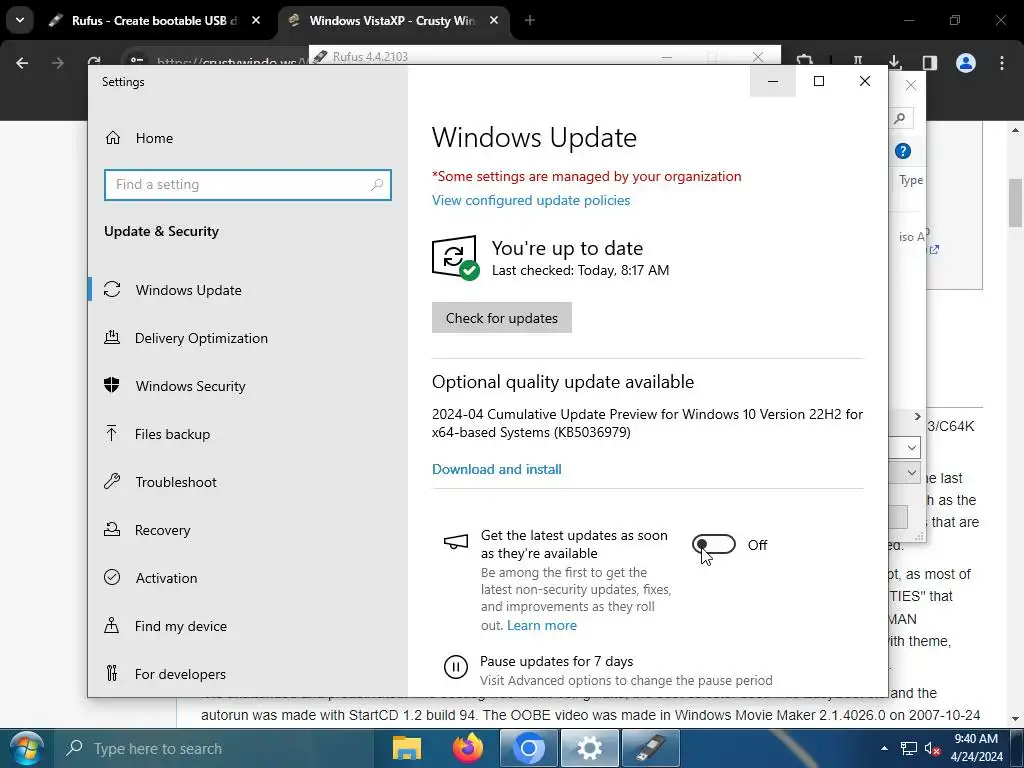Expand second dropdown in background Rufus window
This screenshot has height=768, width=1024.
pos(912,473)
